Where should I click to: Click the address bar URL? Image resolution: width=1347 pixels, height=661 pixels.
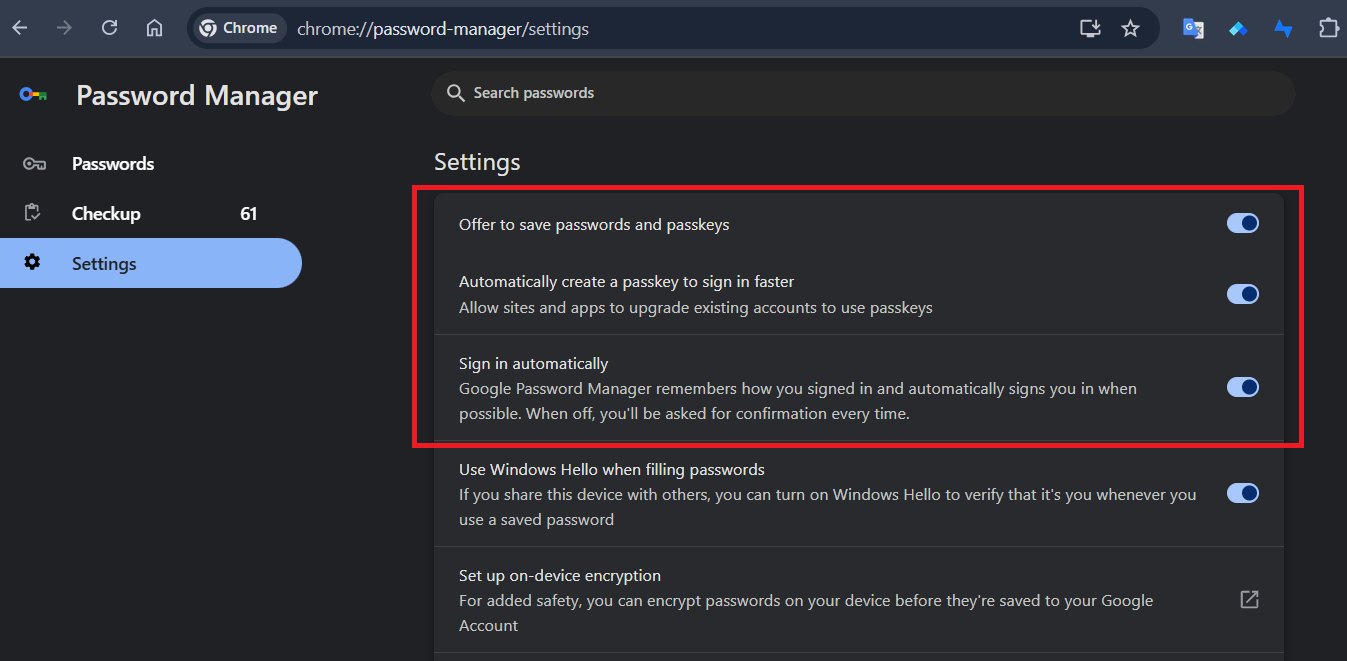[443, 29]
